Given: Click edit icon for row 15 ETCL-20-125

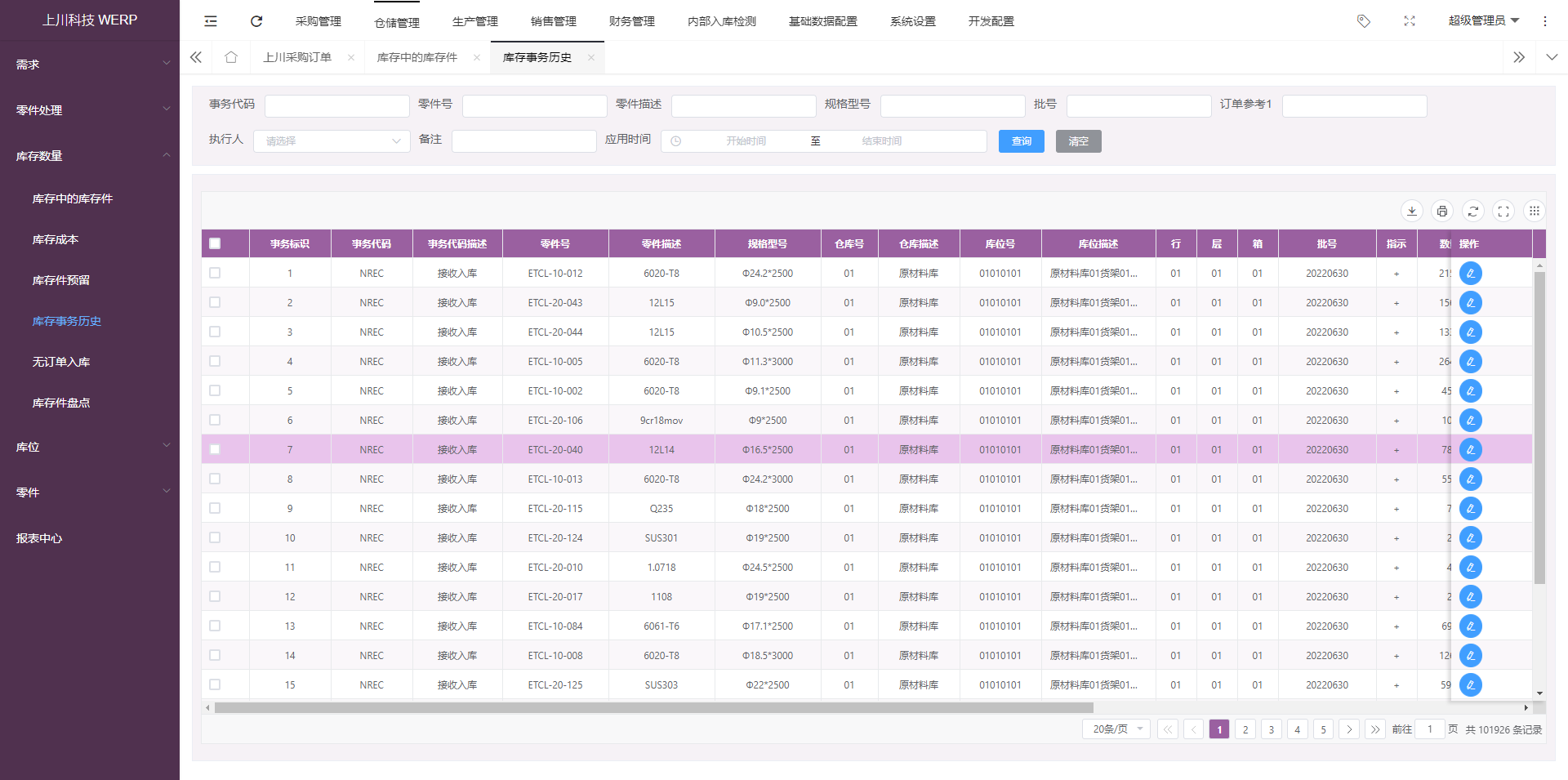Looking at the screenshot, I should 1471,685.
